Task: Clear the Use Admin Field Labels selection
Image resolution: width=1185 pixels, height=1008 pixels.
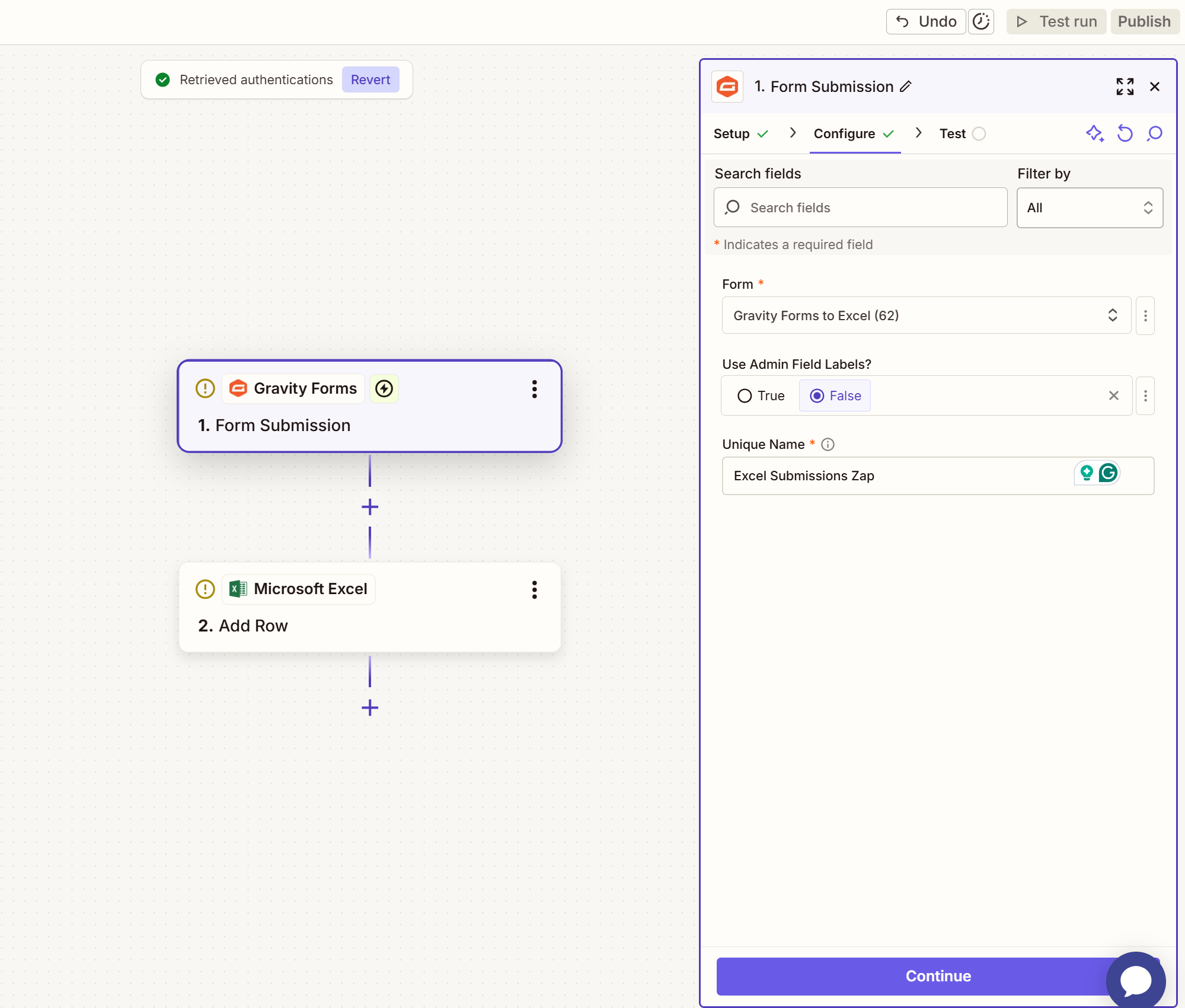Action: pos(1113,395)
